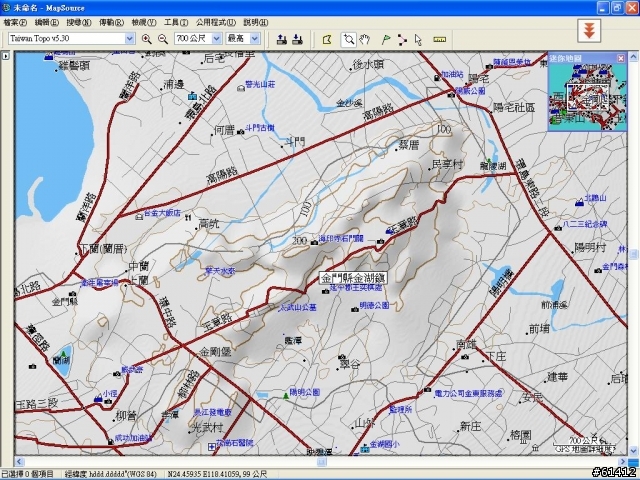Image resolution: width=640 pixels, height=480 pixels.
Task: Open the 編輯(E) menu
Action: click(47, 22)
